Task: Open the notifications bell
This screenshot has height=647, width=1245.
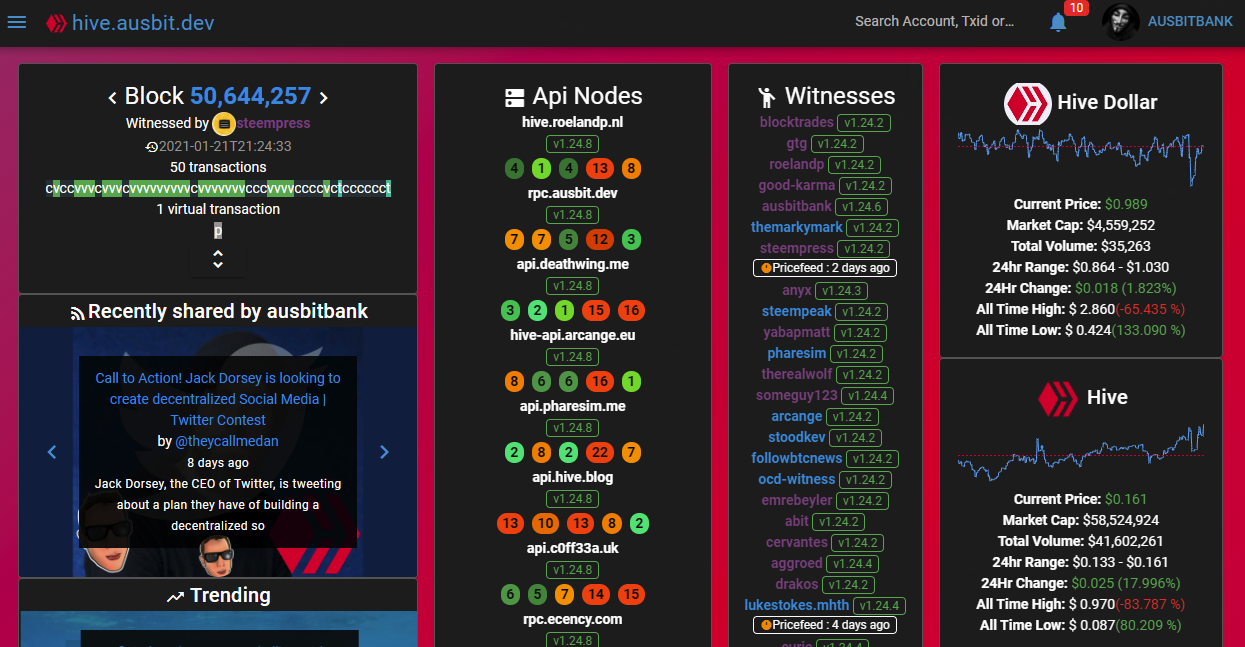Action: click(x=1058, y=22)
